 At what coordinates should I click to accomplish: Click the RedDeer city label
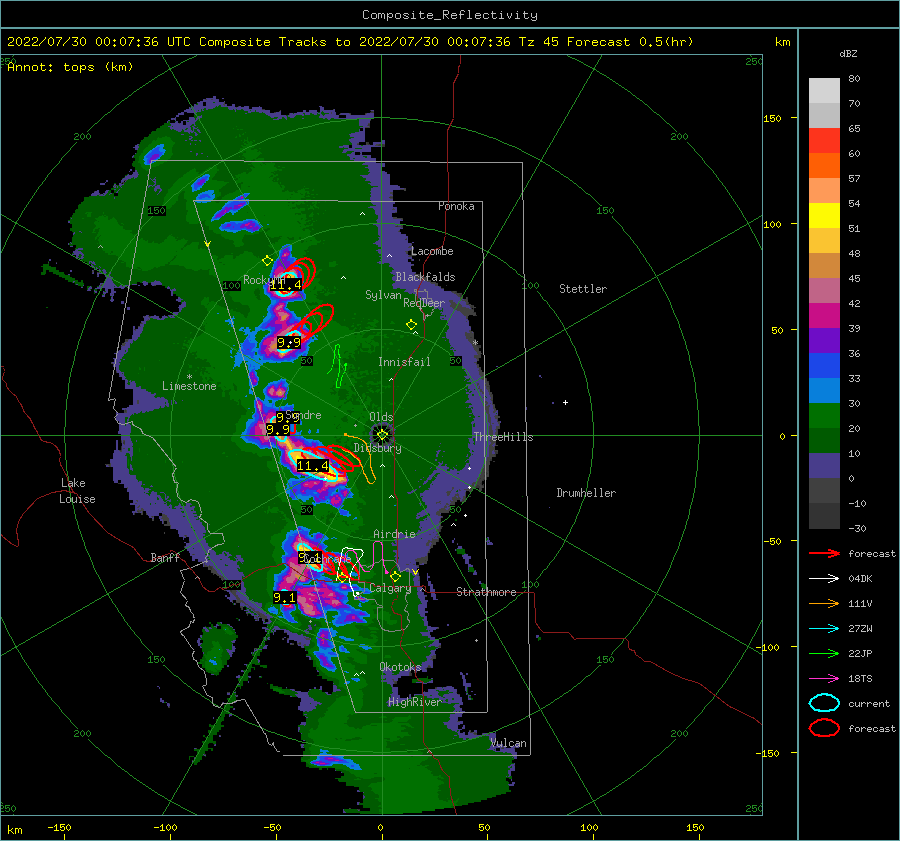[424, 303]
